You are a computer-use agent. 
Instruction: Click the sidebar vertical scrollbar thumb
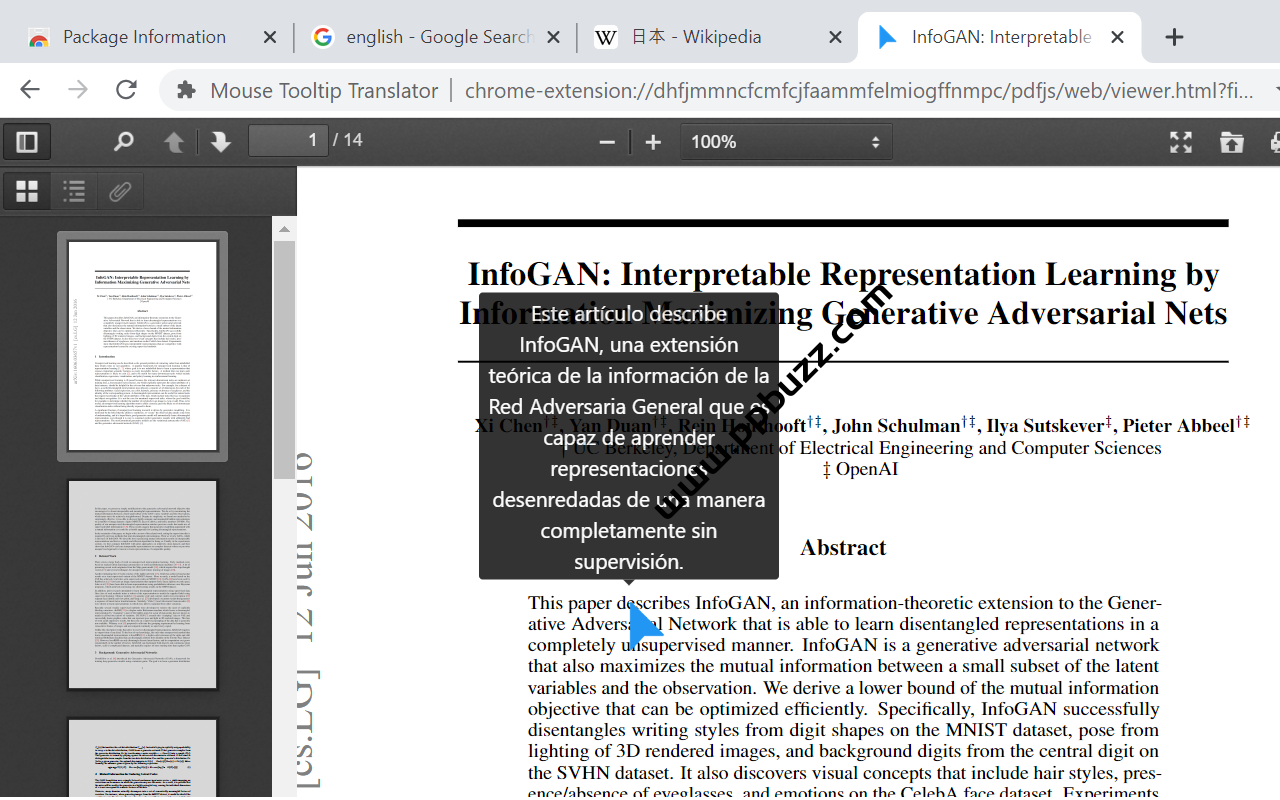tap(284, 360)
